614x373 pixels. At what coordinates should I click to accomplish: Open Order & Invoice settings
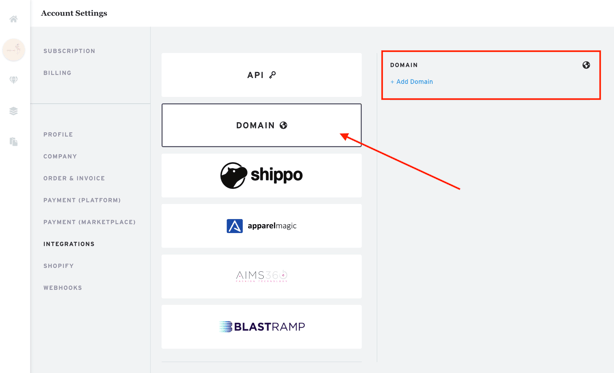(74, 178)
